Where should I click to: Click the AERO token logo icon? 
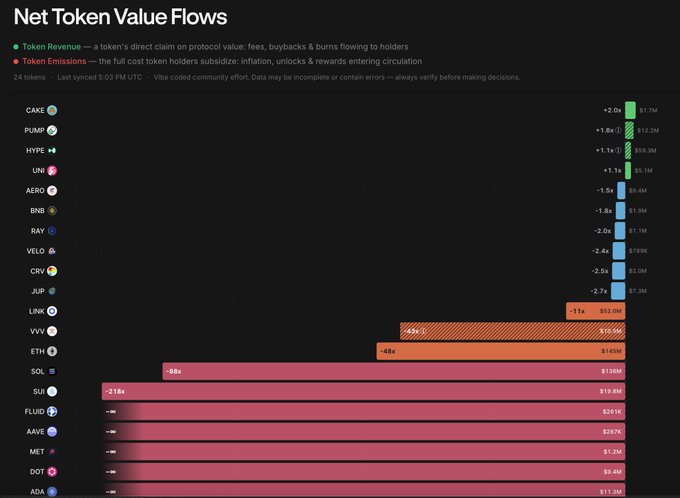pos(52,190)
